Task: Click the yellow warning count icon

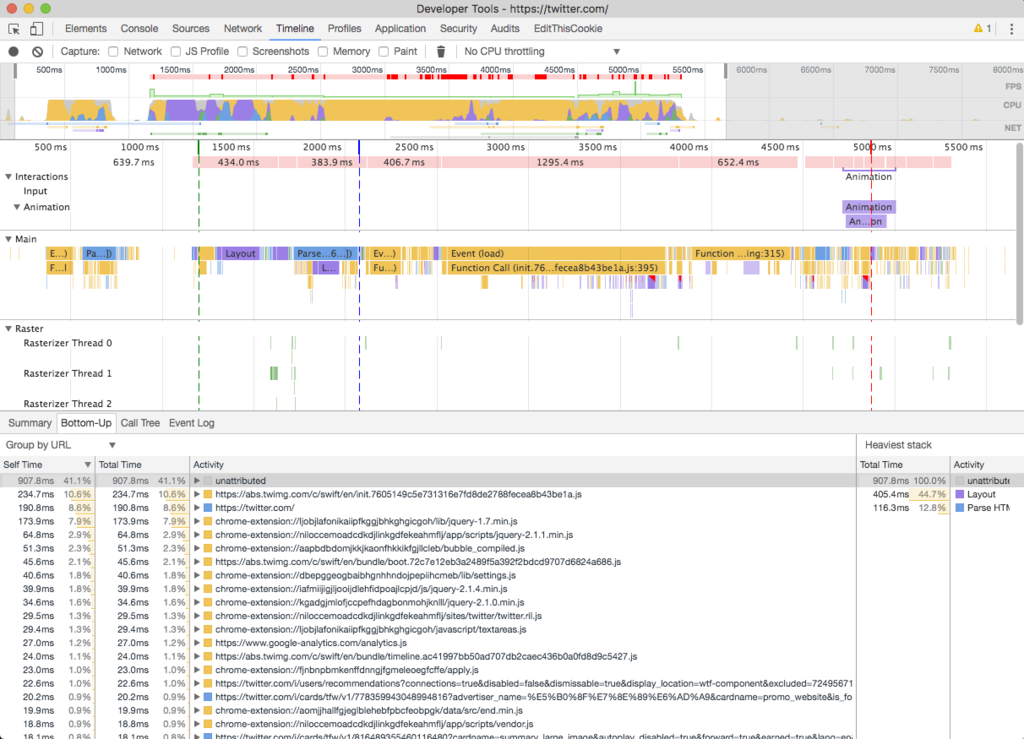Action: pos(982,28)
